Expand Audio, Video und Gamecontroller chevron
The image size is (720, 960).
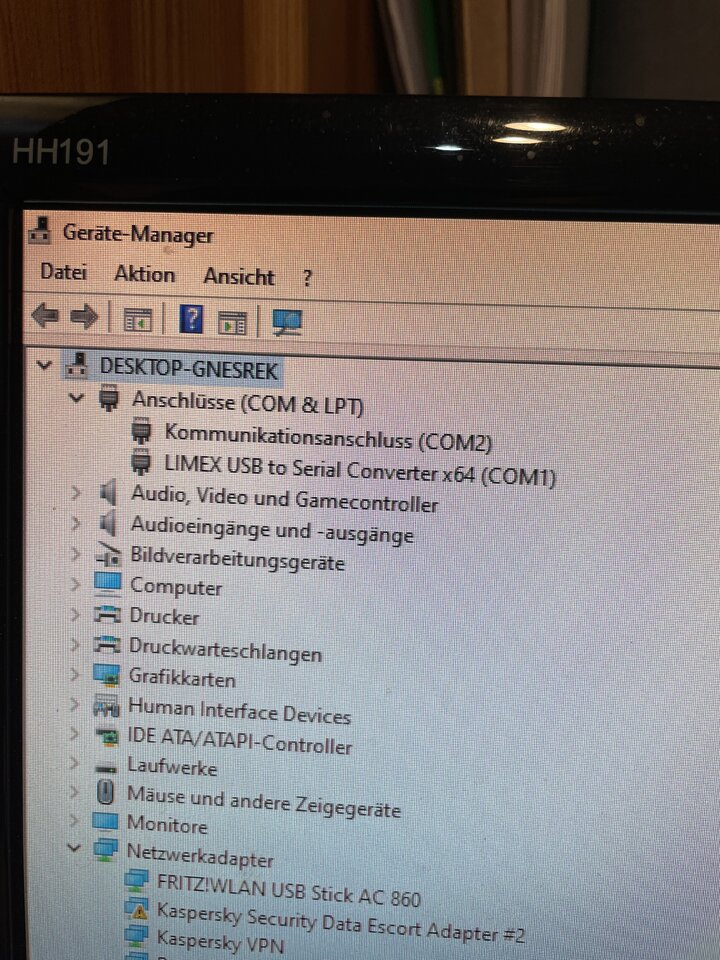(76, 492)
